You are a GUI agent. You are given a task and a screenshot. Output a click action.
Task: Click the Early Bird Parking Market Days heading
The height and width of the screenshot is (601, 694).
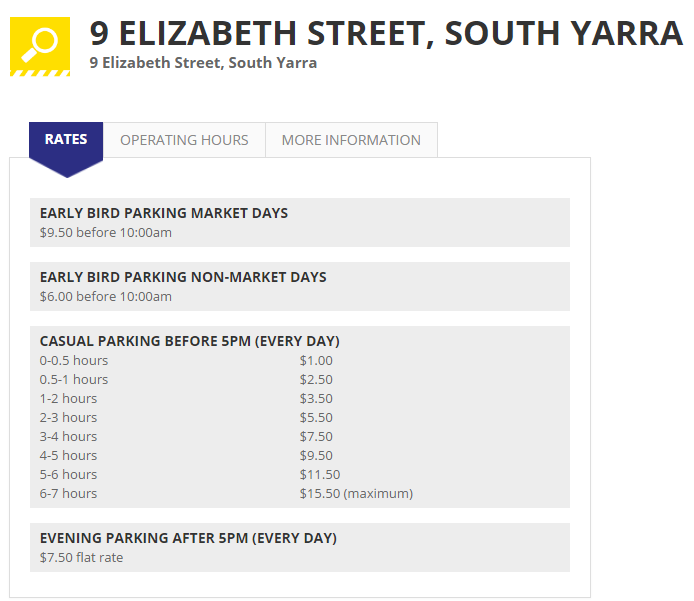[x=164, y=213]
